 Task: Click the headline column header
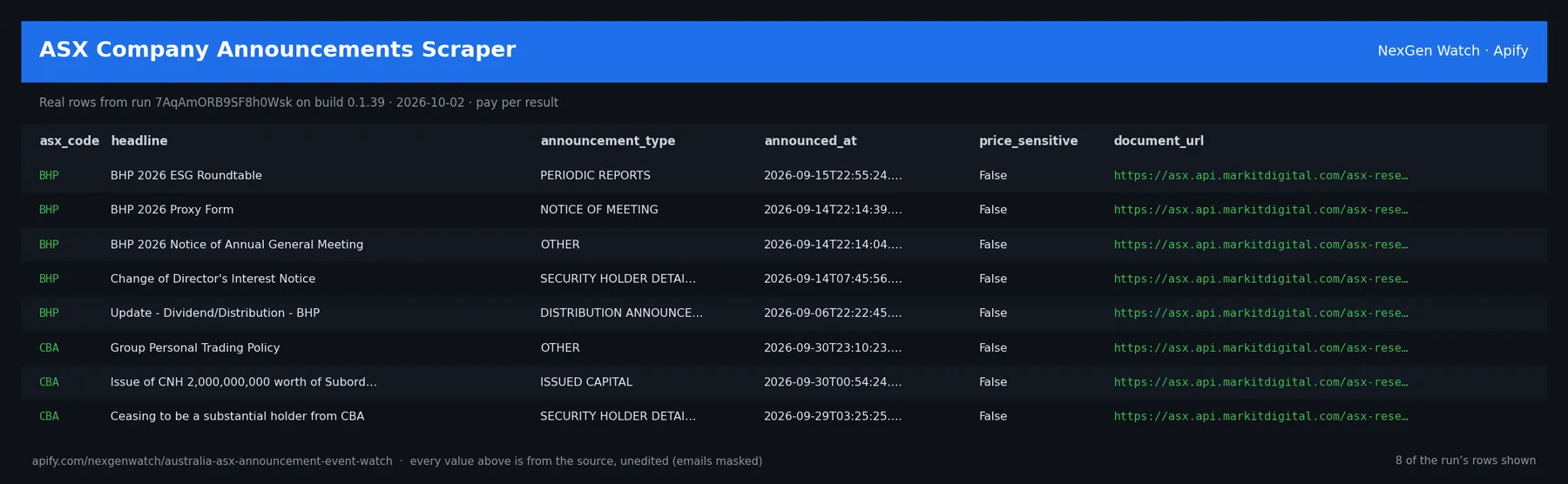click(139, 141)
